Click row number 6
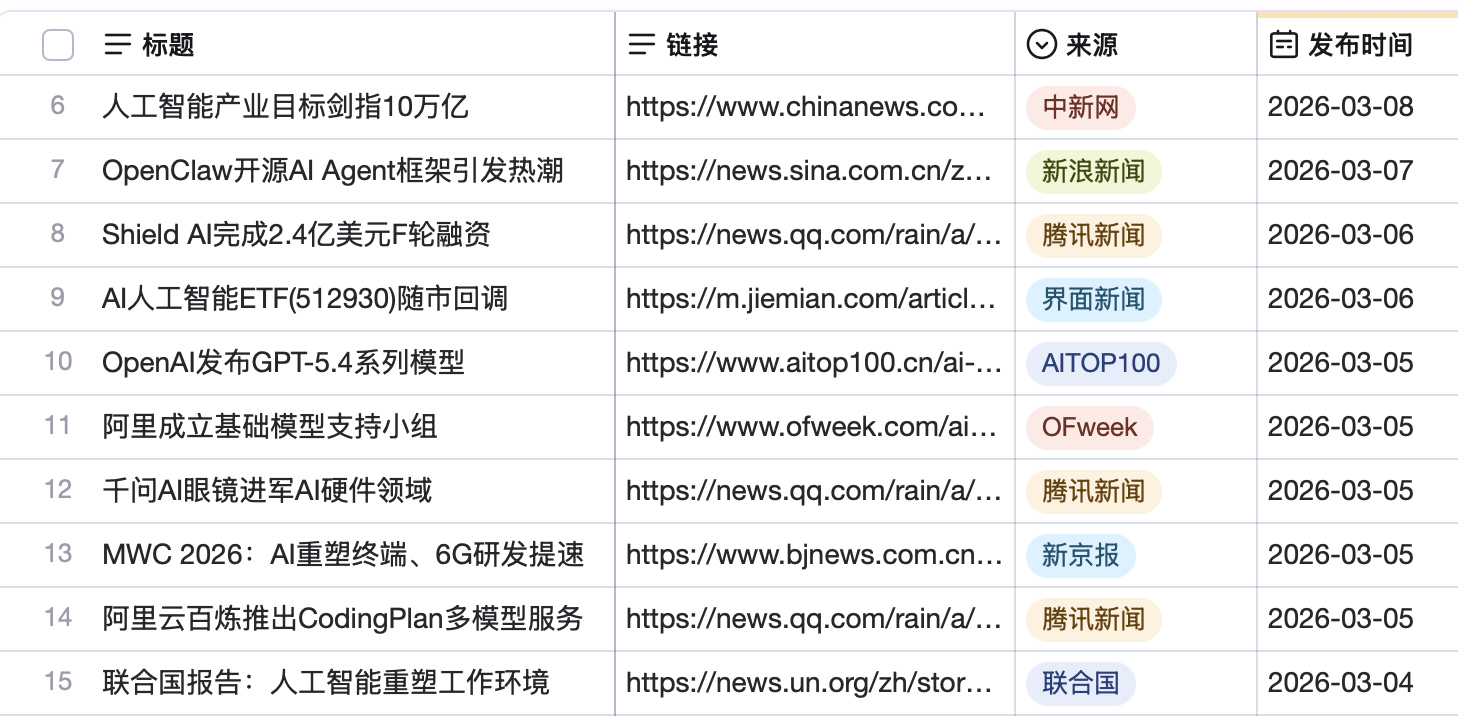 pyautogui.click(x=58, y=105)
